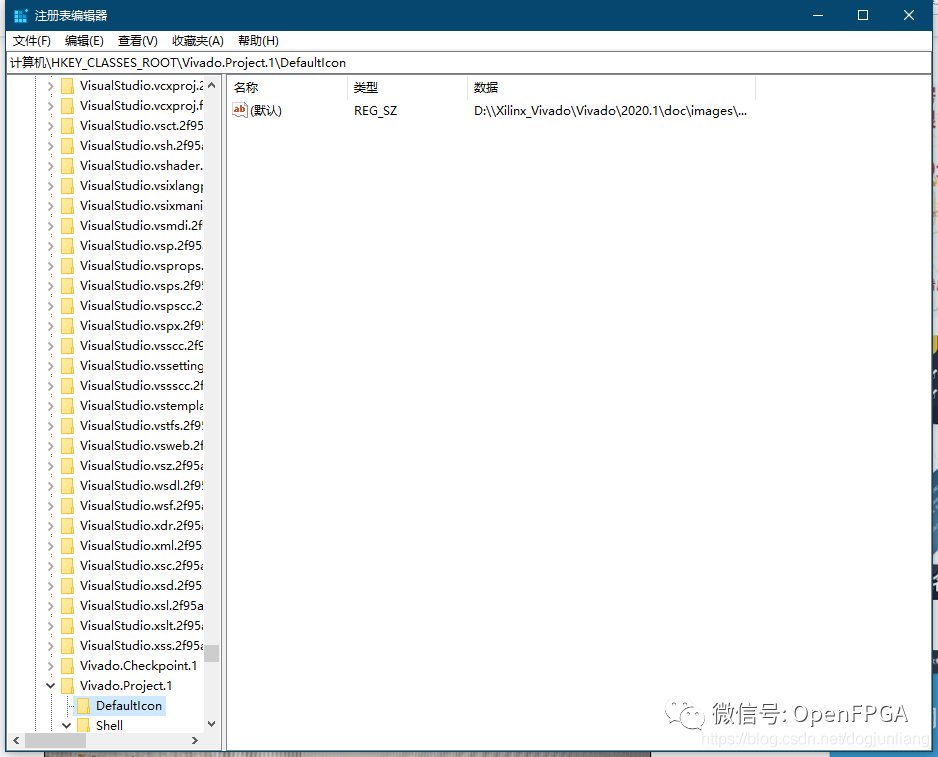
Task: Click the tree horizontal scrollbar thumb
Action: pyautogui.click(x=56, y=741)
